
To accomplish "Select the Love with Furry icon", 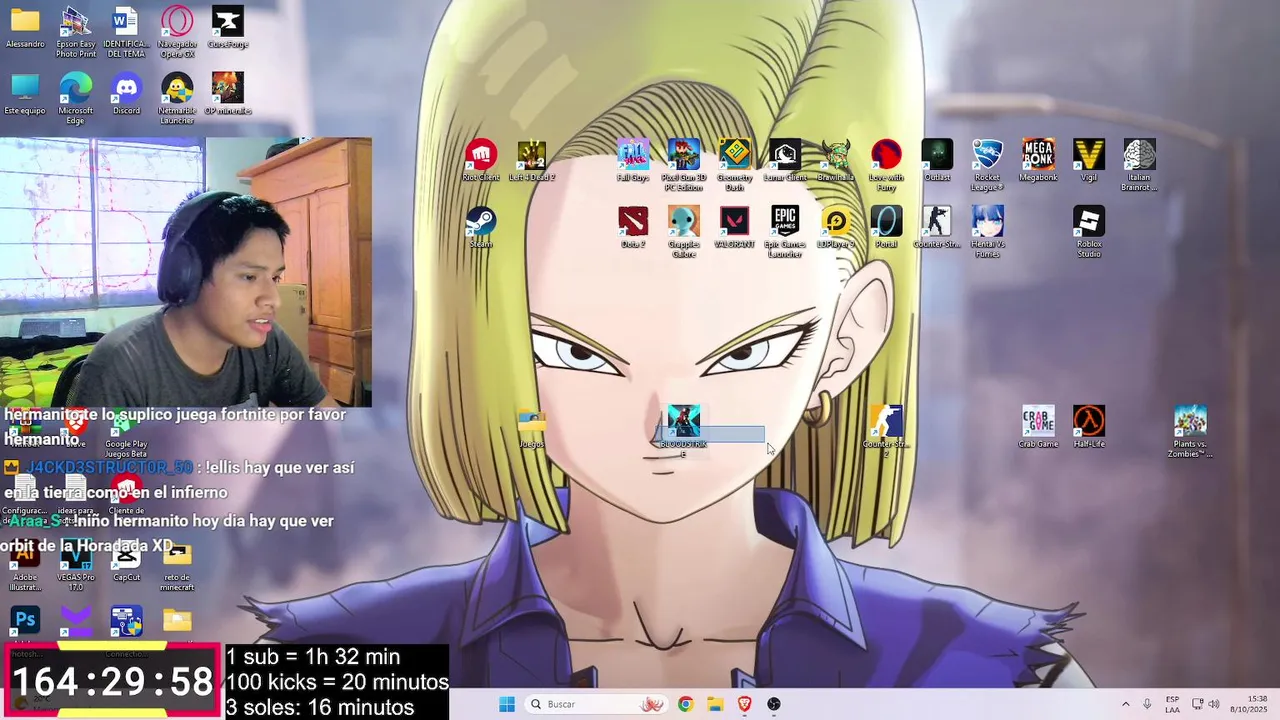I will coord(886,165).
